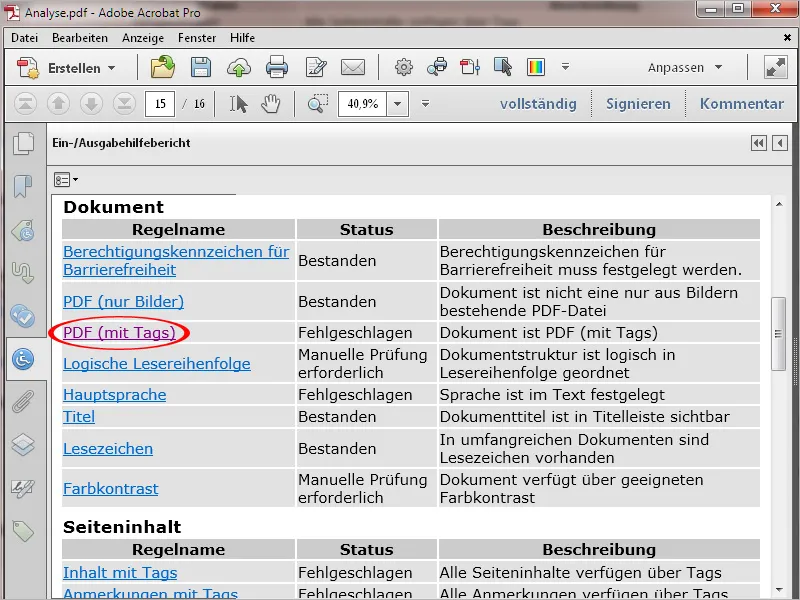Click the page number field showing 15
800x600 pixels.
(x=160, y=104)
